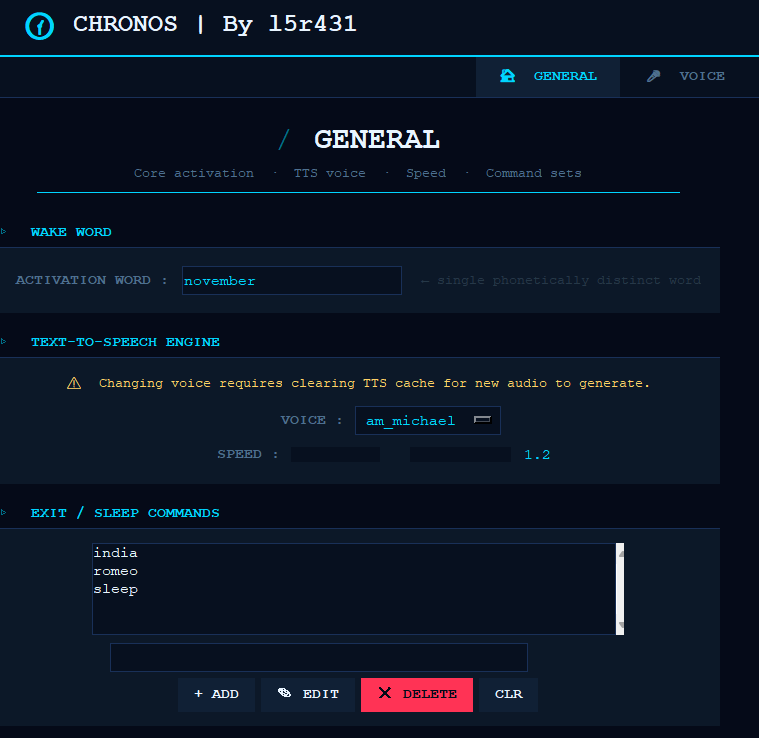Open the am_michael voice dropdown
The width and height of the screenshot is (759, 738).
coord(427,421)
